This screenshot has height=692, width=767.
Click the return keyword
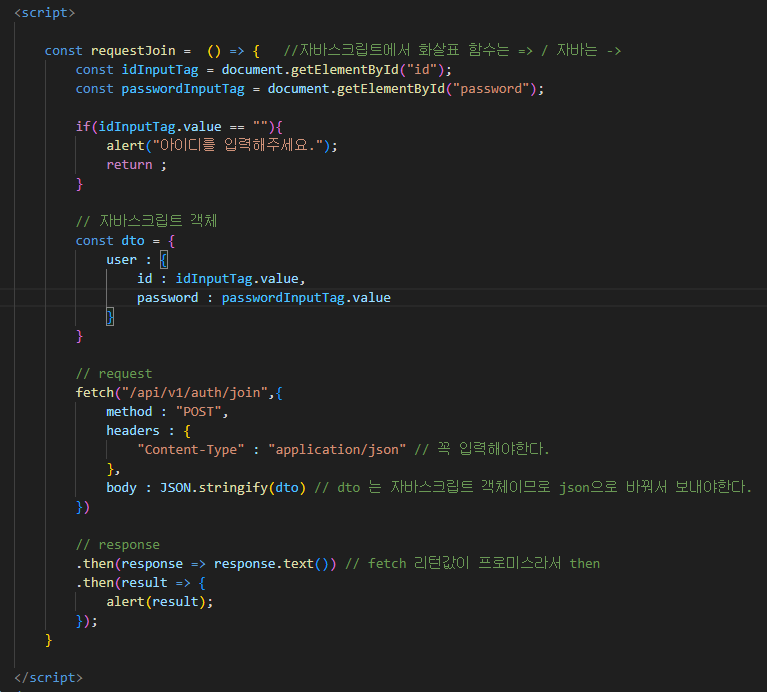coord(129,165)
